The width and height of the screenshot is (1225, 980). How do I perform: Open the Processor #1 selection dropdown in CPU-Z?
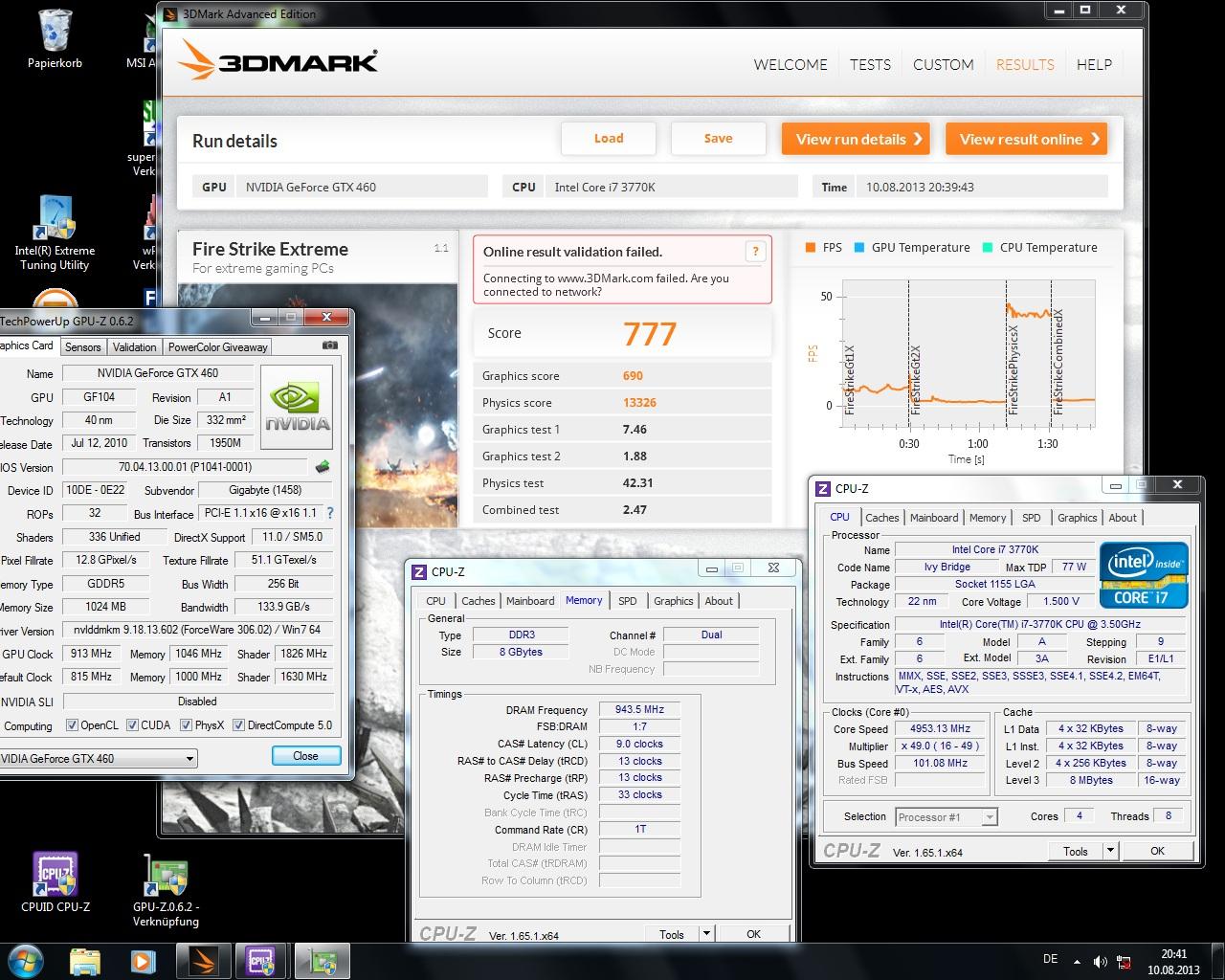click(947, 817)
